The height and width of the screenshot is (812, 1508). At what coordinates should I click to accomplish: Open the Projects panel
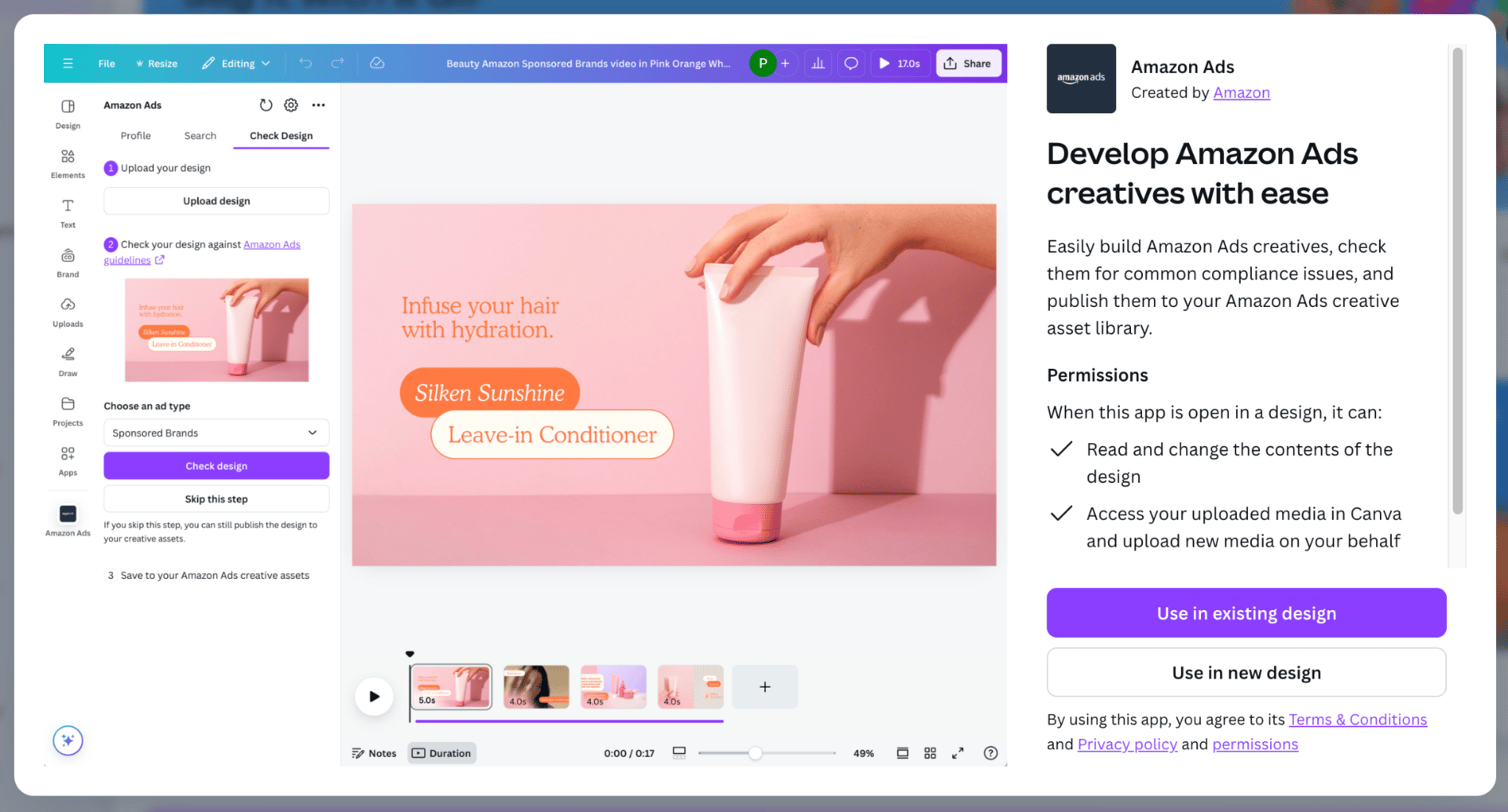68,411
